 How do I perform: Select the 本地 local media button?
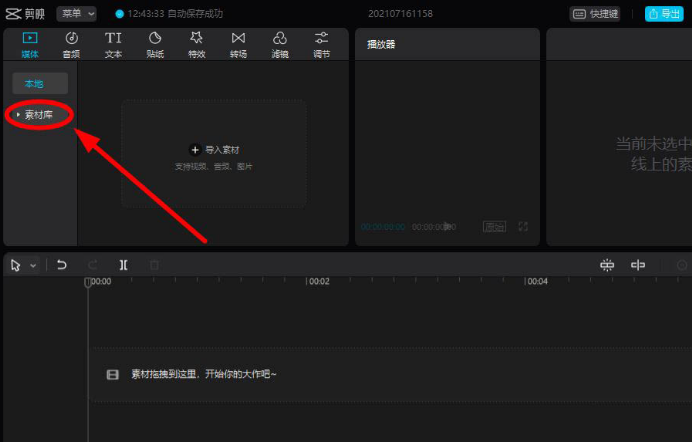point(40,83)
